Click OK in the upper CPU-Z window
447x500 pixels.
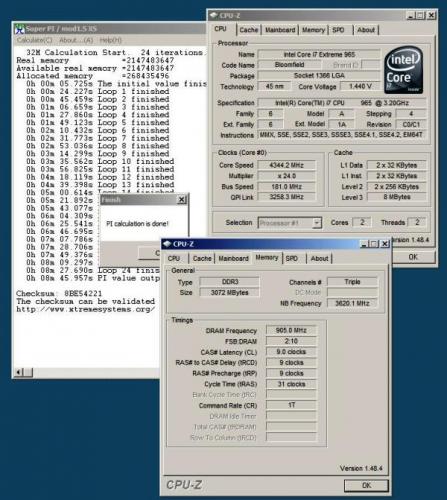coord(413,257)
